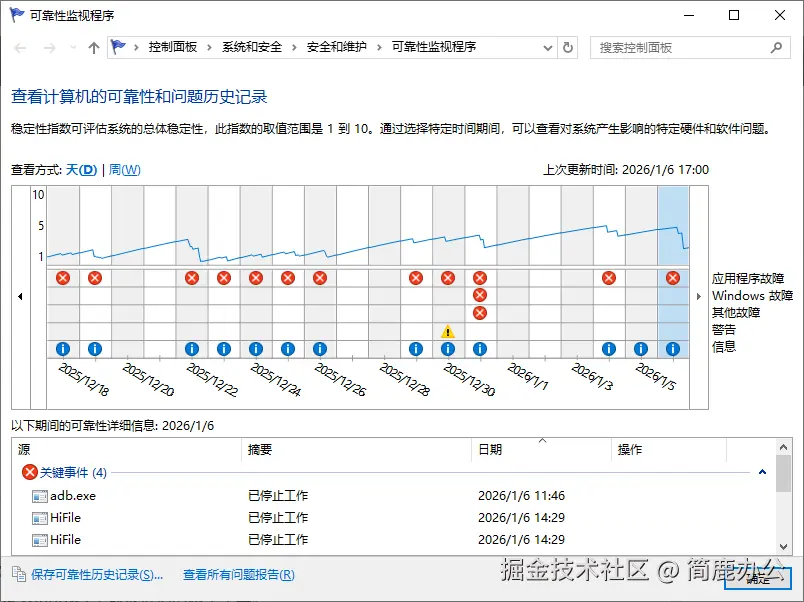Click the details list scroll down arrow
This screenshot has height=602, width=804.
[783, 547]
